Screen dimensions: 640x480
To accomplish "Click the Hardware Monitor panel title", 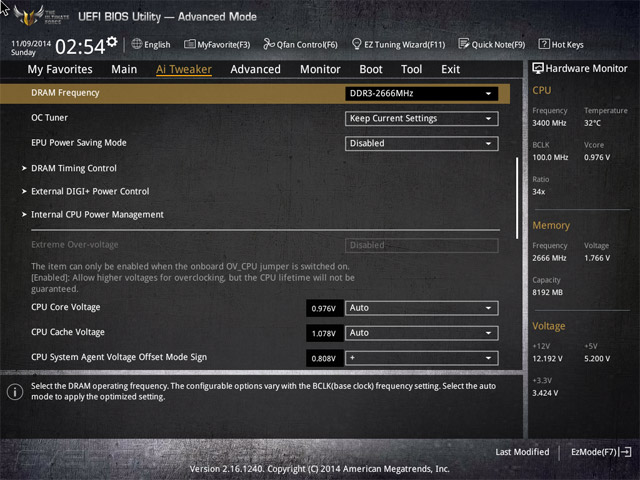I will click(x=586, y=69).
